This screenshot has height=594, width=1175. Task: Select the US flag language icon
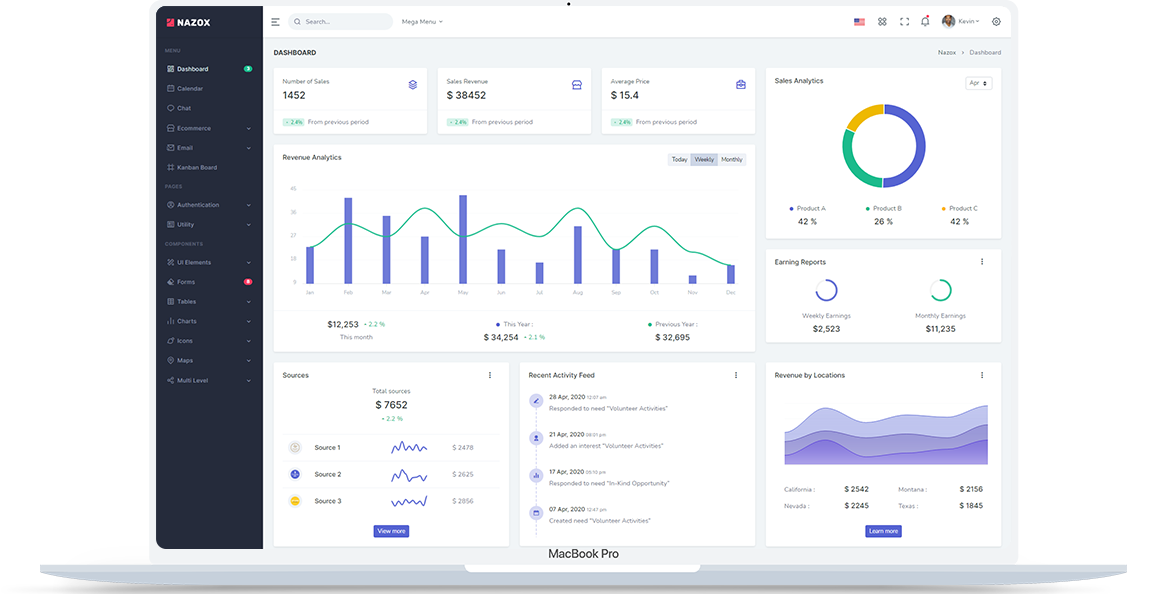[x=859, y=21]
